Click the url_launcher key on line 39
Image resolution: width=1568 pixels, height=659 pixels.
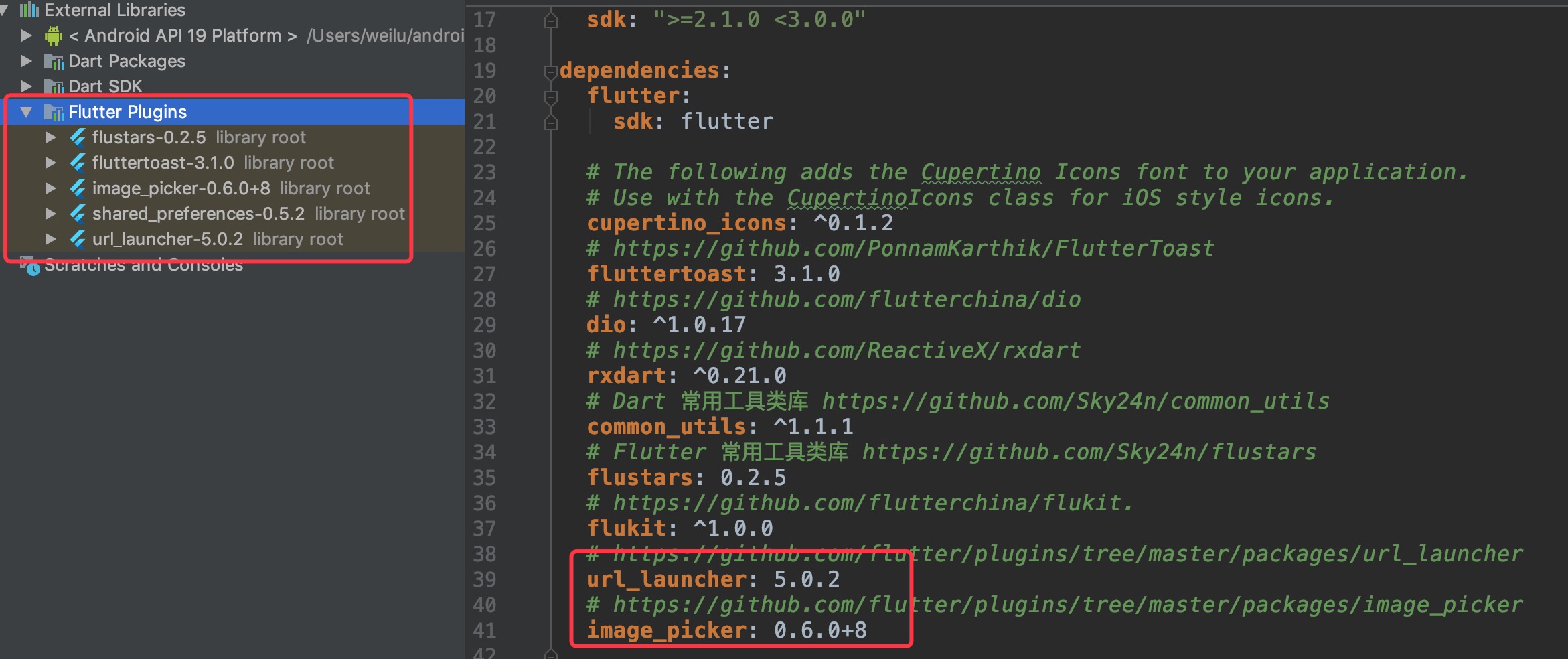666,579
